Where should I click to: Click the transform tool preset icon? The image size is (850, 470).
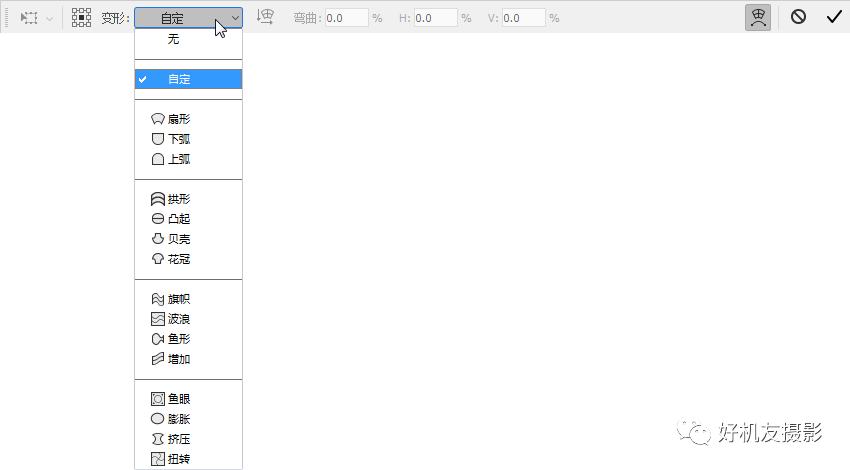(x=29, y=18)
